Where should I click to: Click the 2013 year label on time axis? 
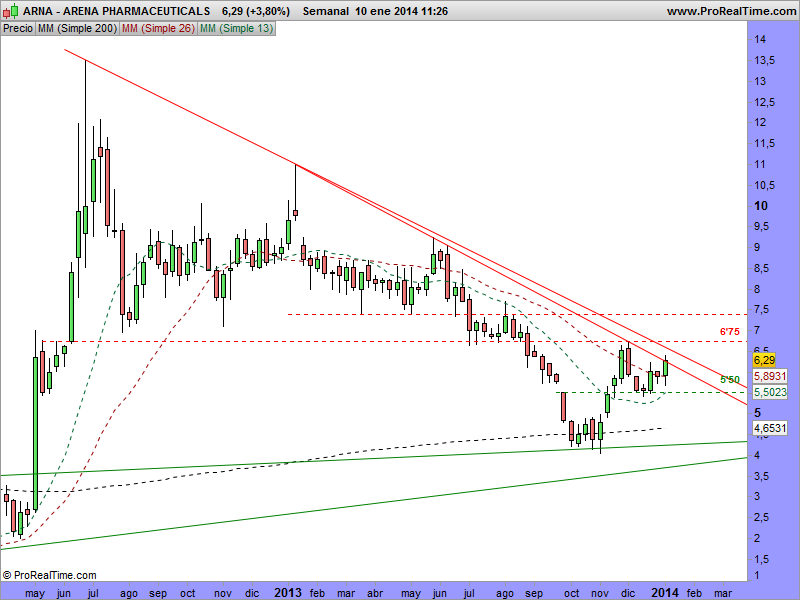coord(288,593)
